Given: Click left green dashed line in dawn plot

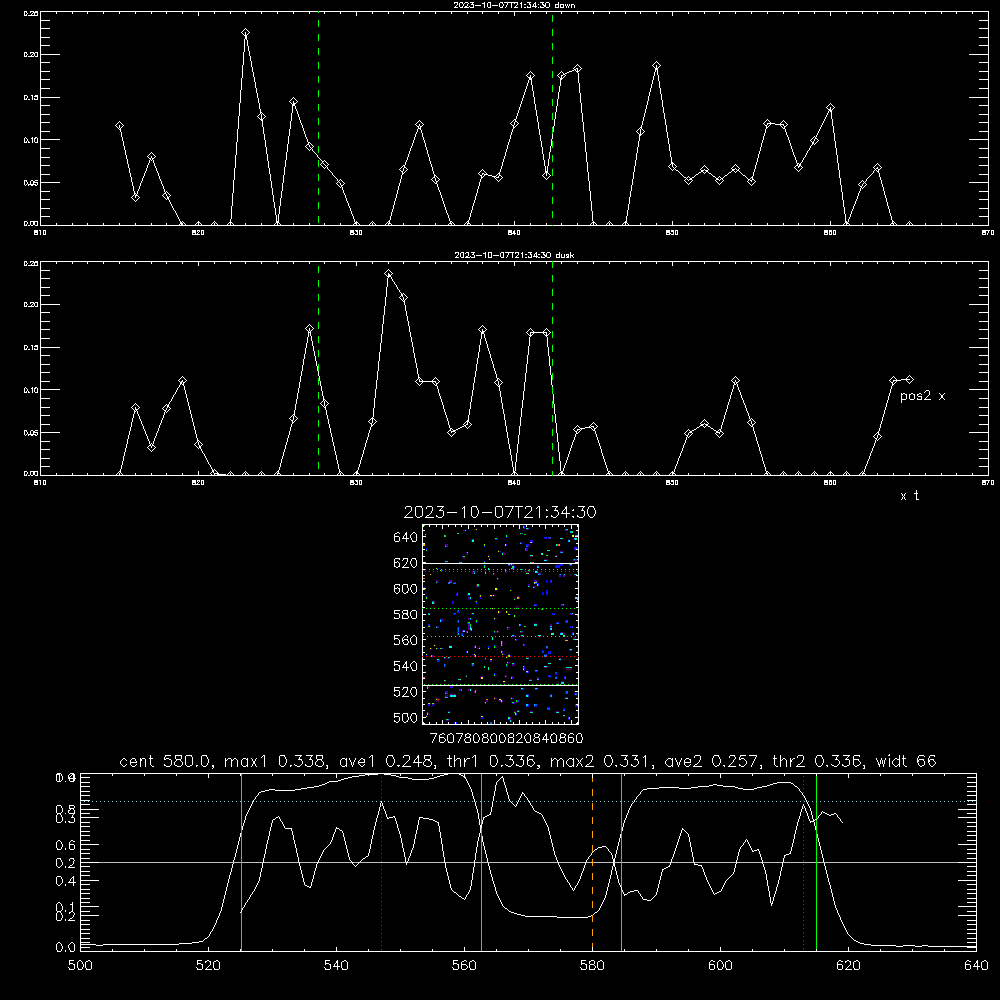Looking at the screenshot, I should pos(318,118).
